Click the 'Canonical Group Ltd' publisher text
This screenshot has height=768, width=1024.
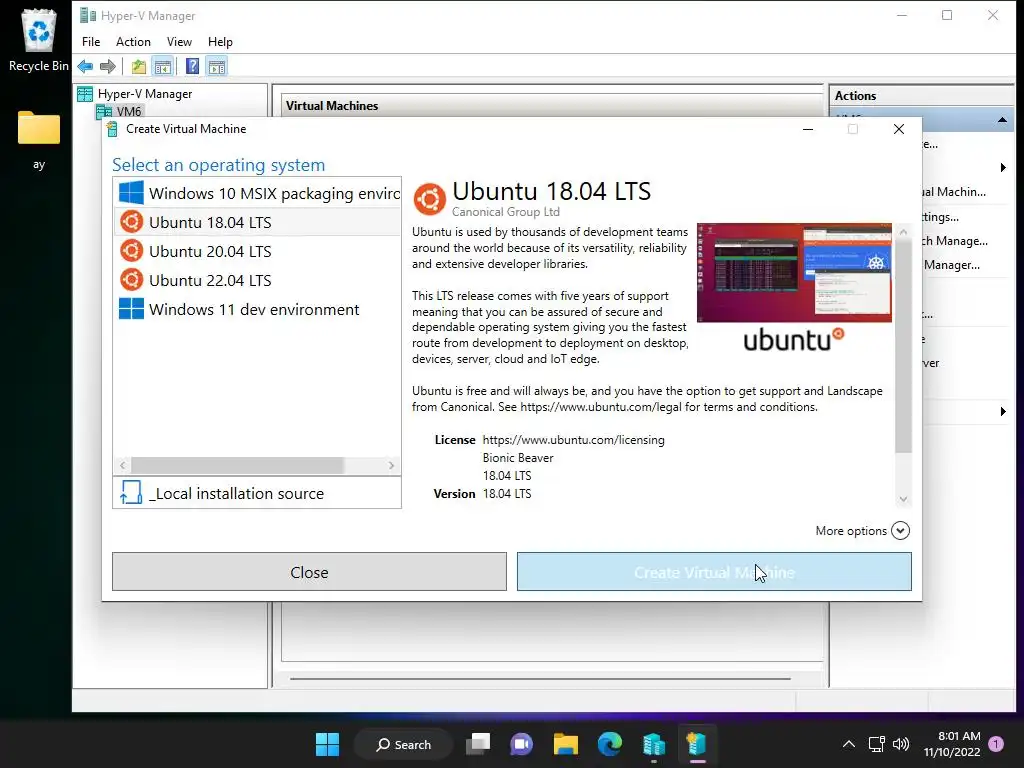click(x=505, y=212)
